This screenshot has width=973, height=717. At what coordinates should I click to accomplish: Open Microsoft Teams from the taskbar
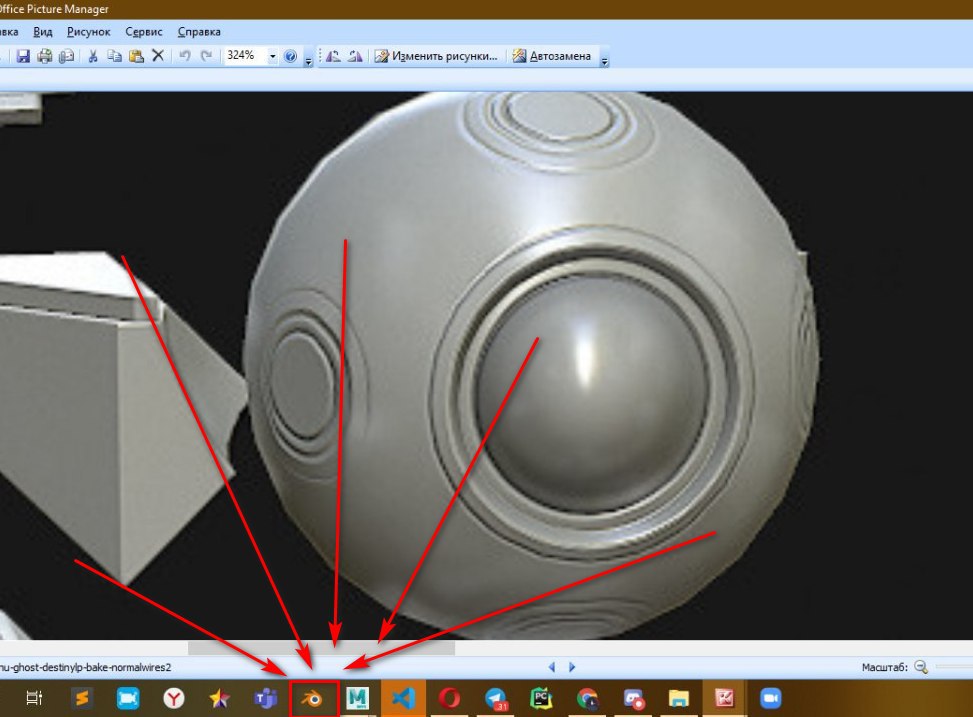point(266,698)
